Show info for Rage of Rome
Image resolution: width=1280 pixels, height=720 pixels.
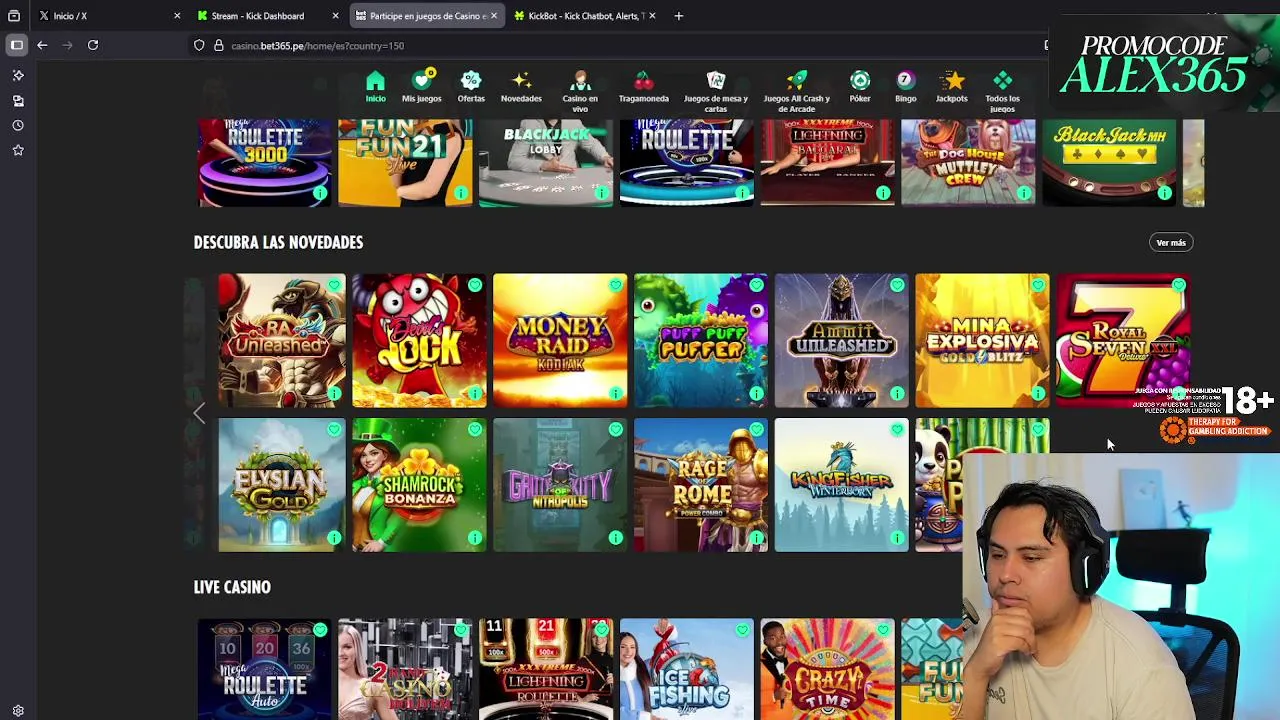pyautogui.click(x=756, y=538)
